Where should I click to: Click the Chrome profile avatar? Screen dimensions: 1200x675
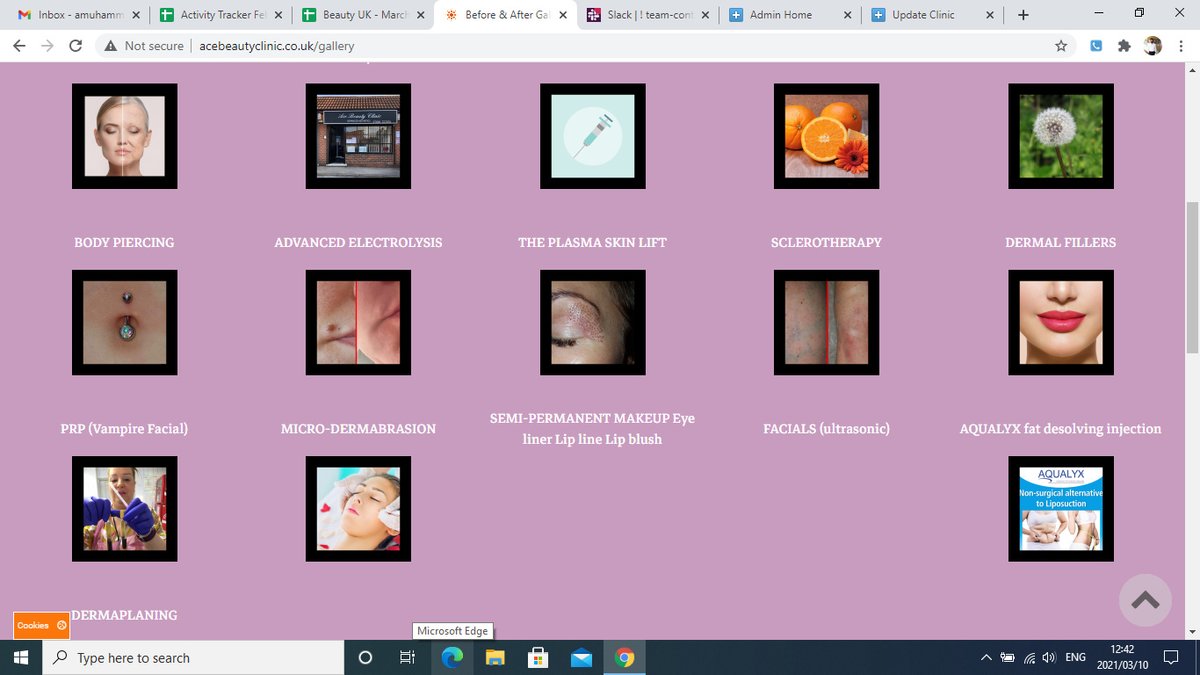[x=1153, y=45]
